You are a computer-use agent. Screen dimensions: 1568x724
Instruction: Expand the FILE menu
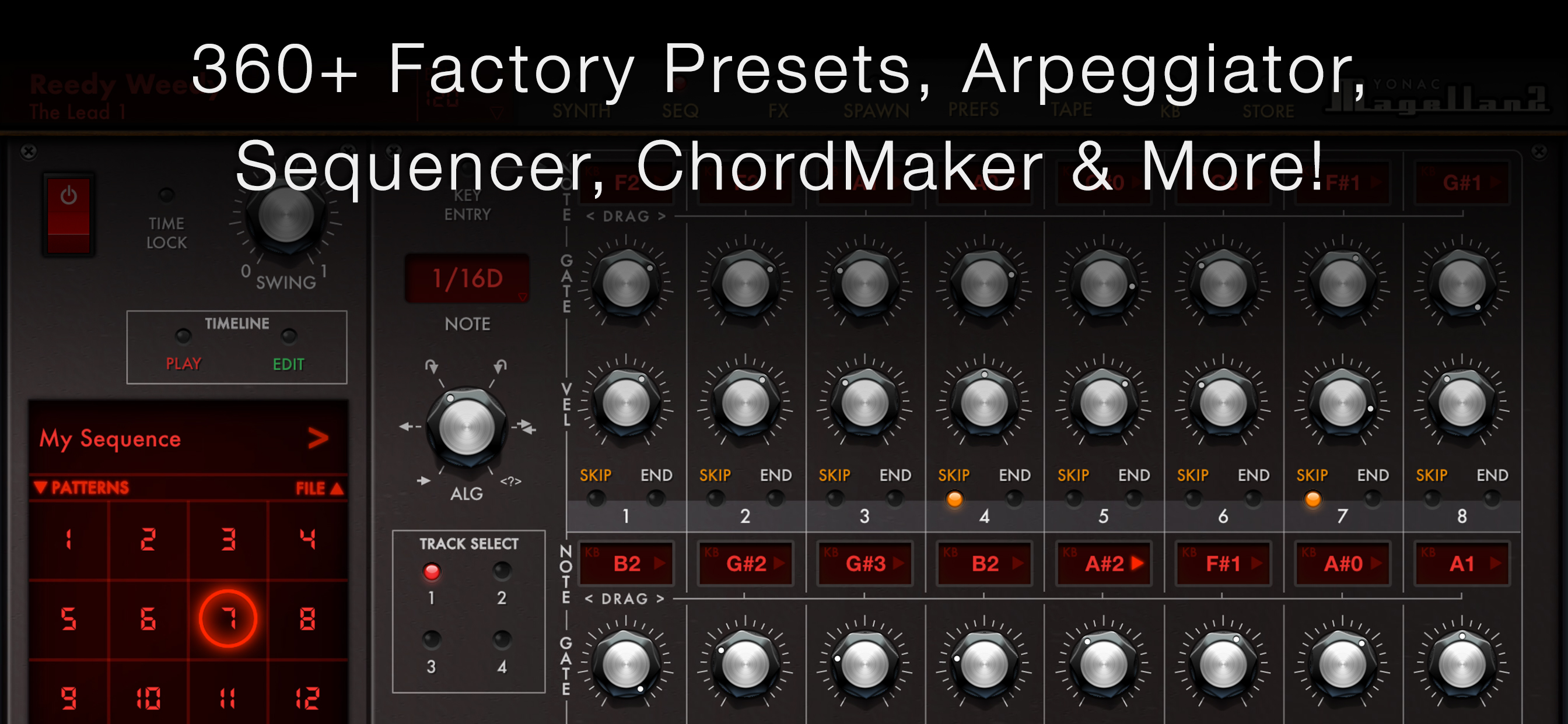click(320, 488)
